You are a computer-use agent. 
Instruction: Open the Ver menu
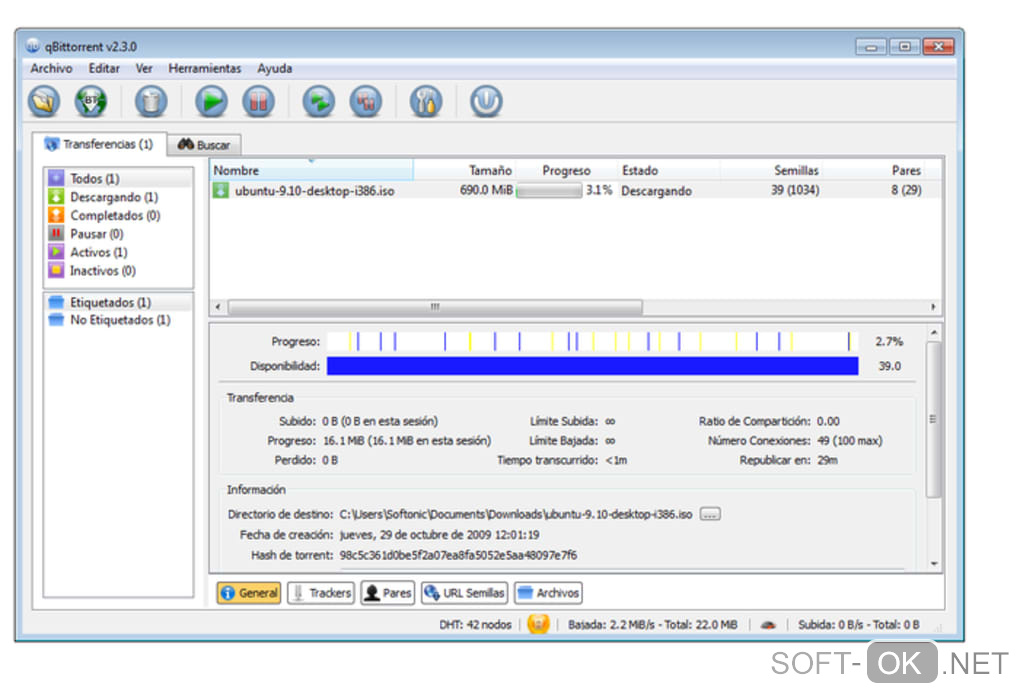144,68
